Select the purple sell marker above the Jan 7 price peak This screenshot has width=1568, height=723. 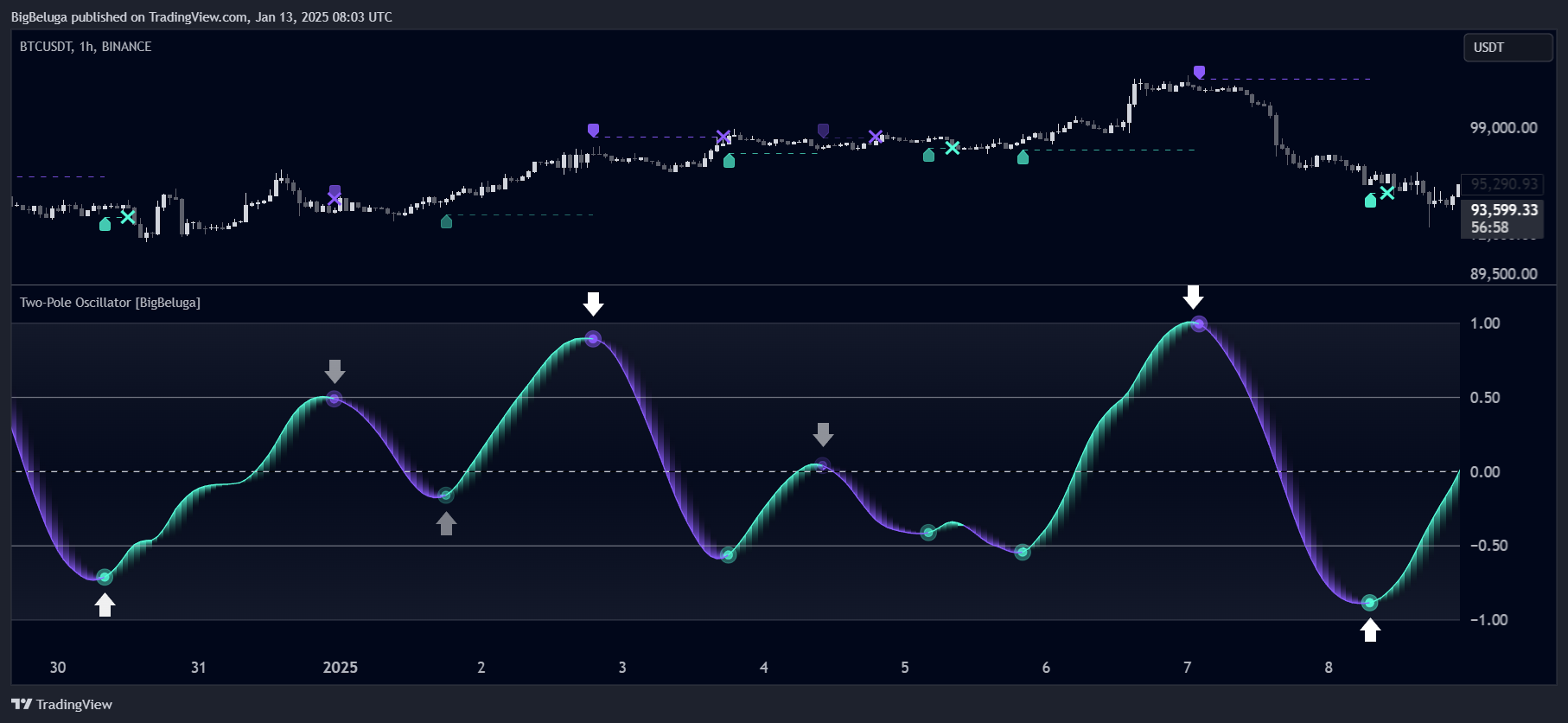click(1199, 72)
